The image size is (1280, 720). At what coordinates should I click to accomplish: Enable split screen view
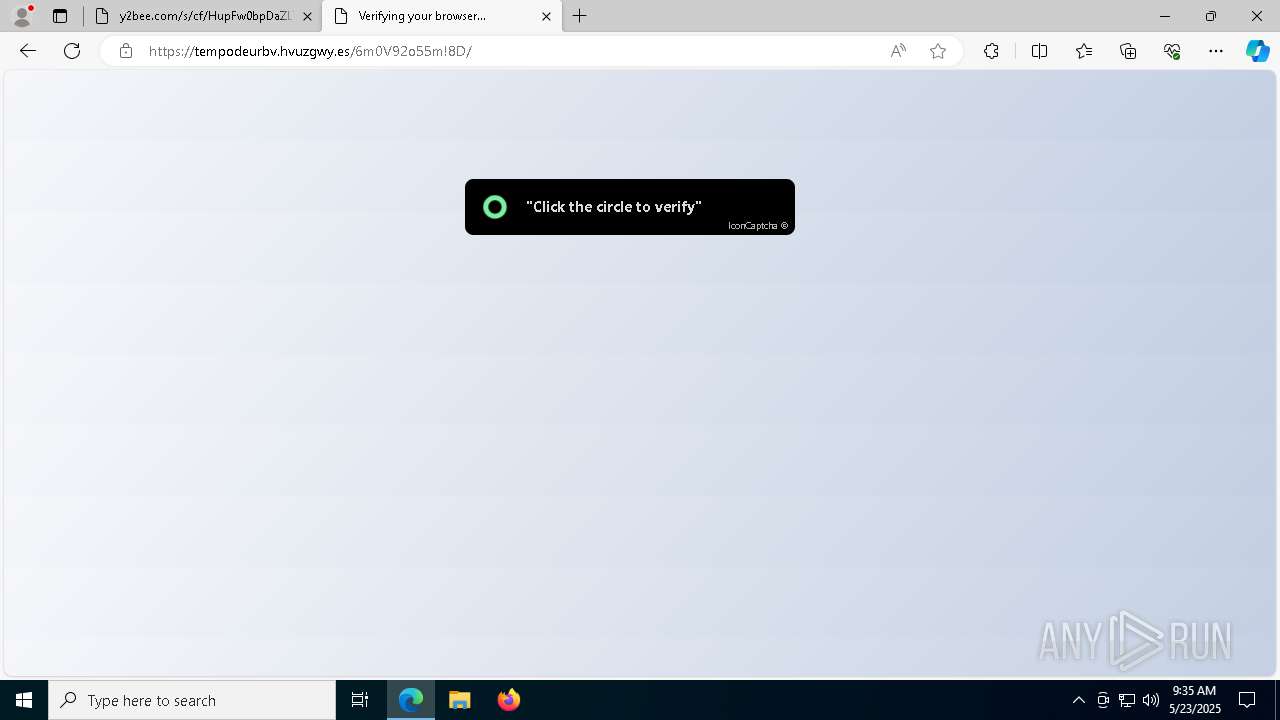1039,51
